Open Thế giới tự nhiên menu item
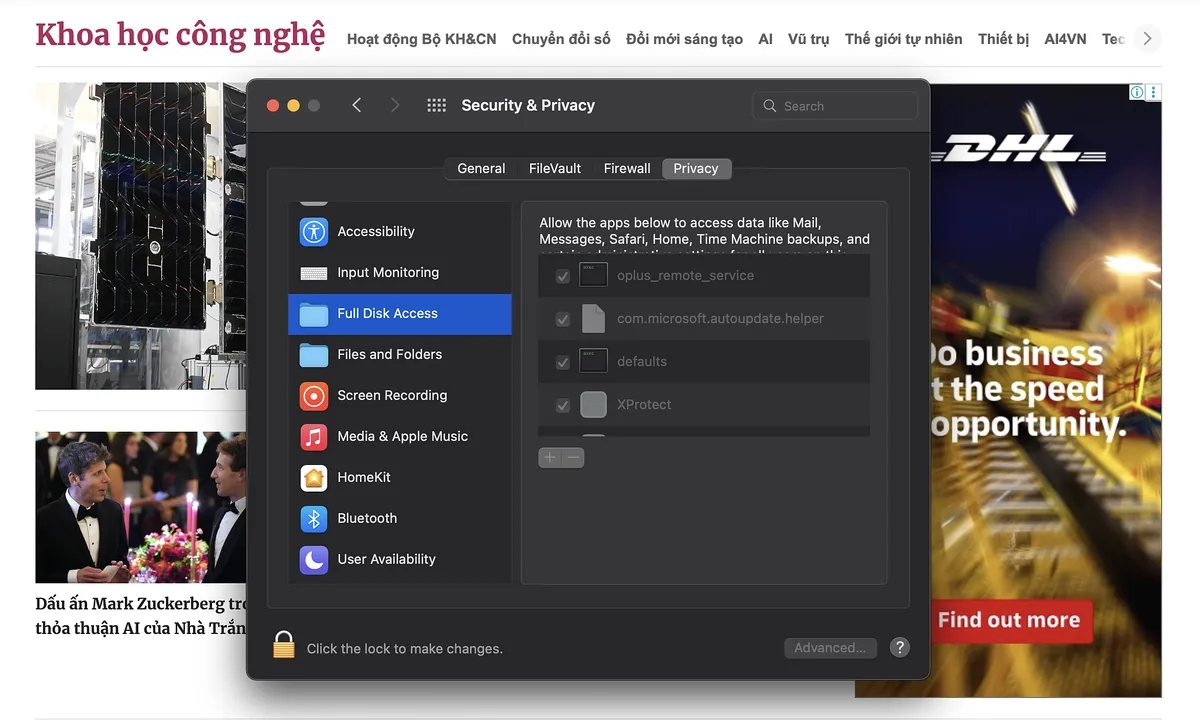This screenshot has height=720, width=1200. (903, 39)
